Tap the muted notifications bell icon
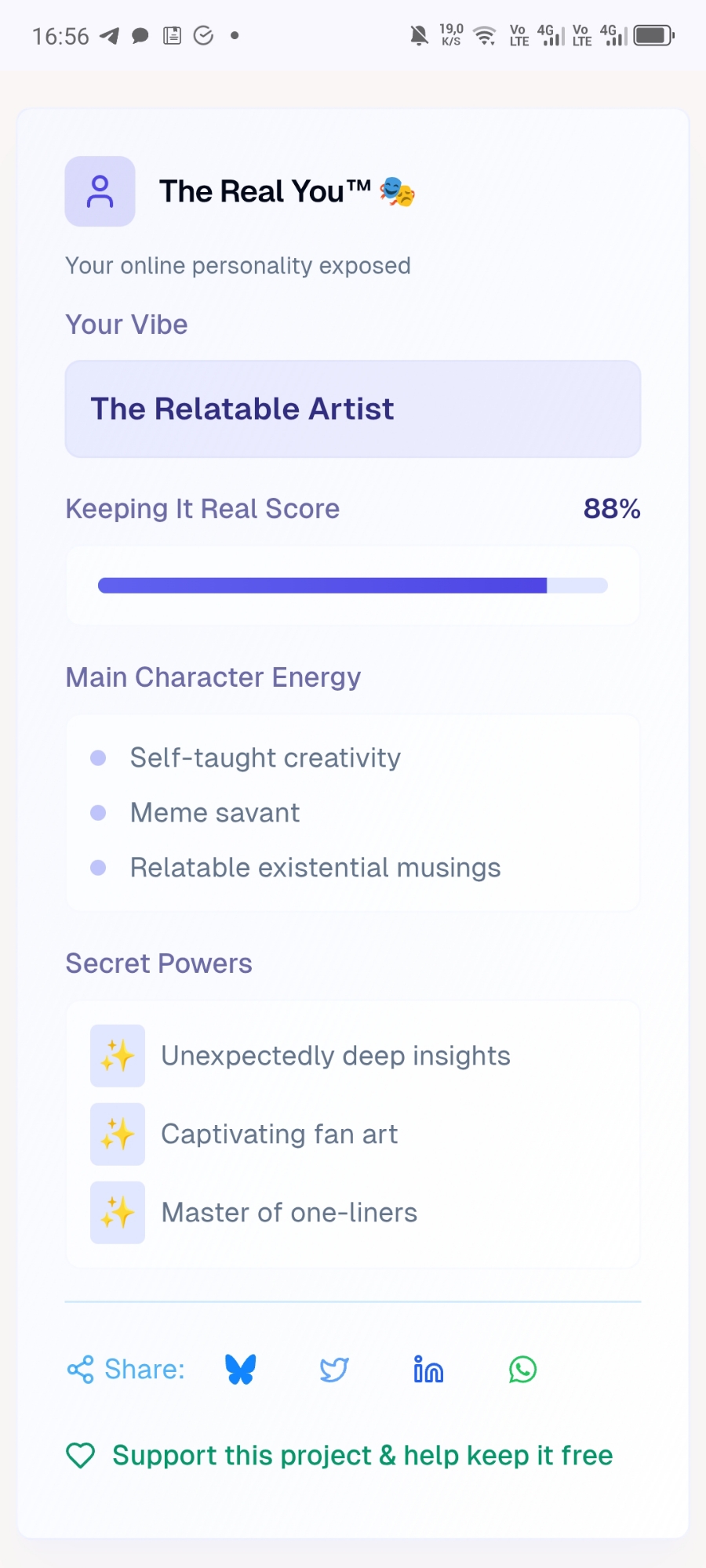The image size is (706, 1568). tap(420, 35)
